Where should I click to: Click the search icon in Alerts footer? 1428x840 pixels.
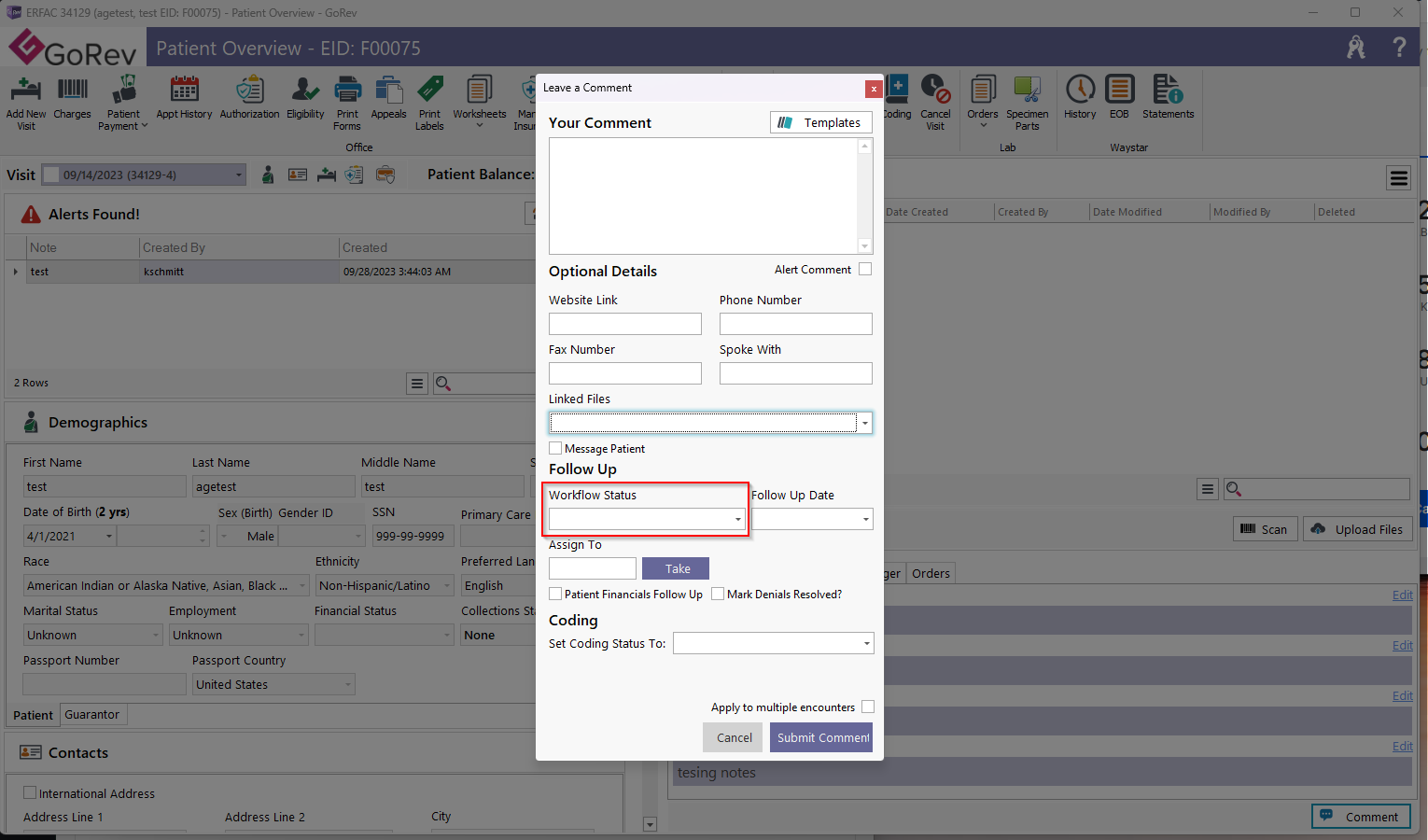click(x=443, y=384)
